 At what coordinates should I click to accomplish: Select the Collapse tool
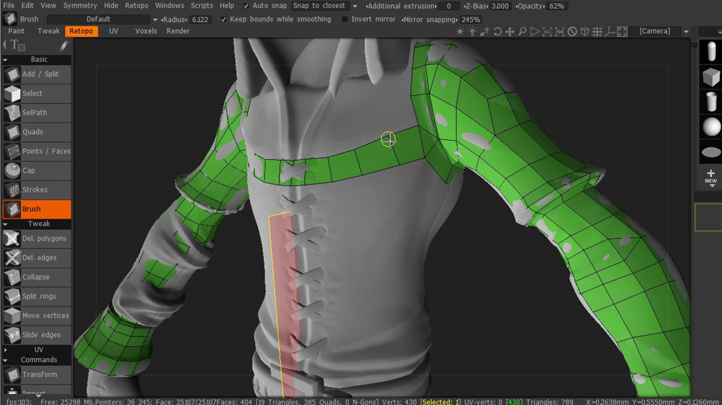click(37, 277)
